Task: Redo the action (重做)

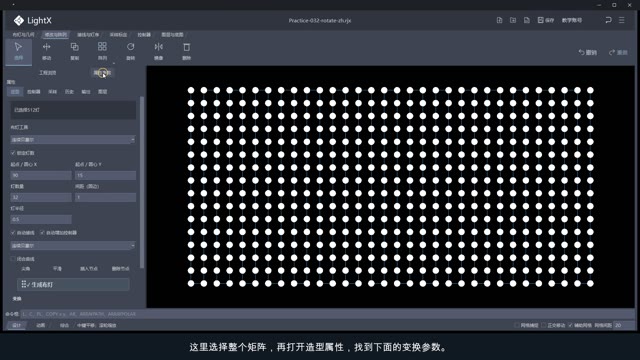Action: [618, 53]
